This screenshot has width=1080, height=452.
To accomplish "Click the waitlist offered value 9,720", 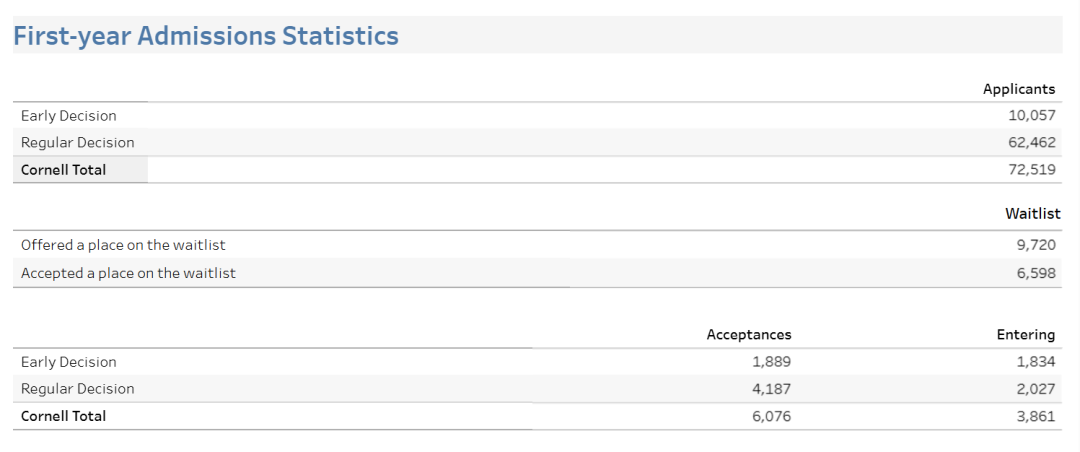I will tap(1035, 245).
